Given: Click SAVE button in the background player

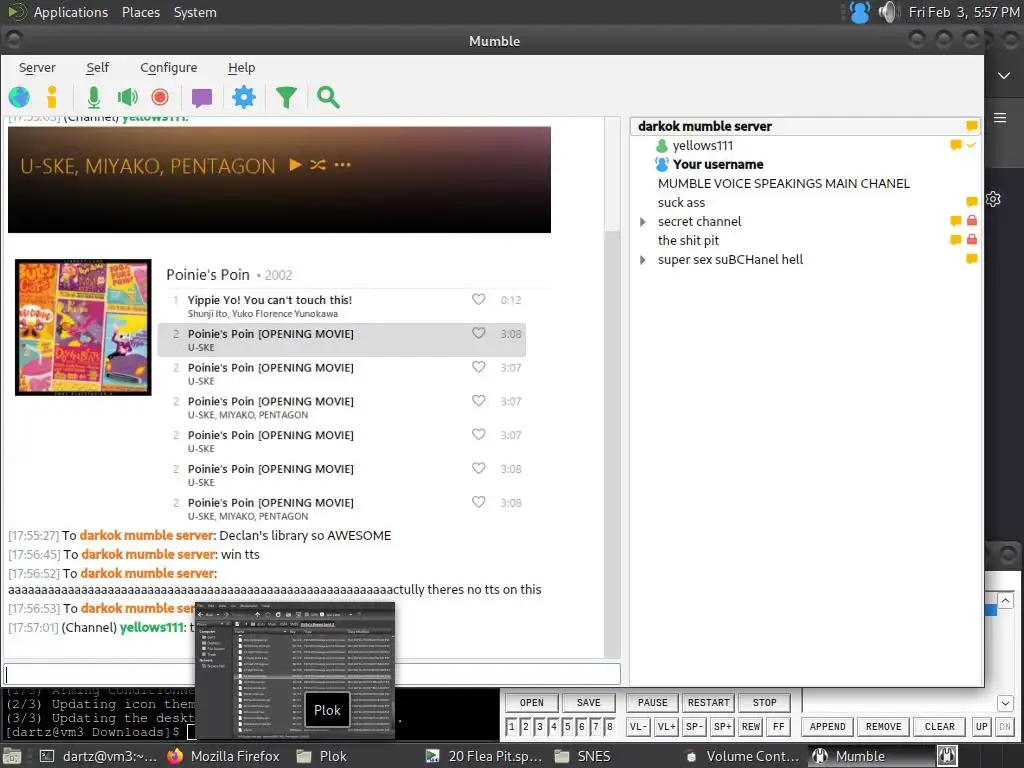Looking at the screenshot, I should [x=588, y=703].
